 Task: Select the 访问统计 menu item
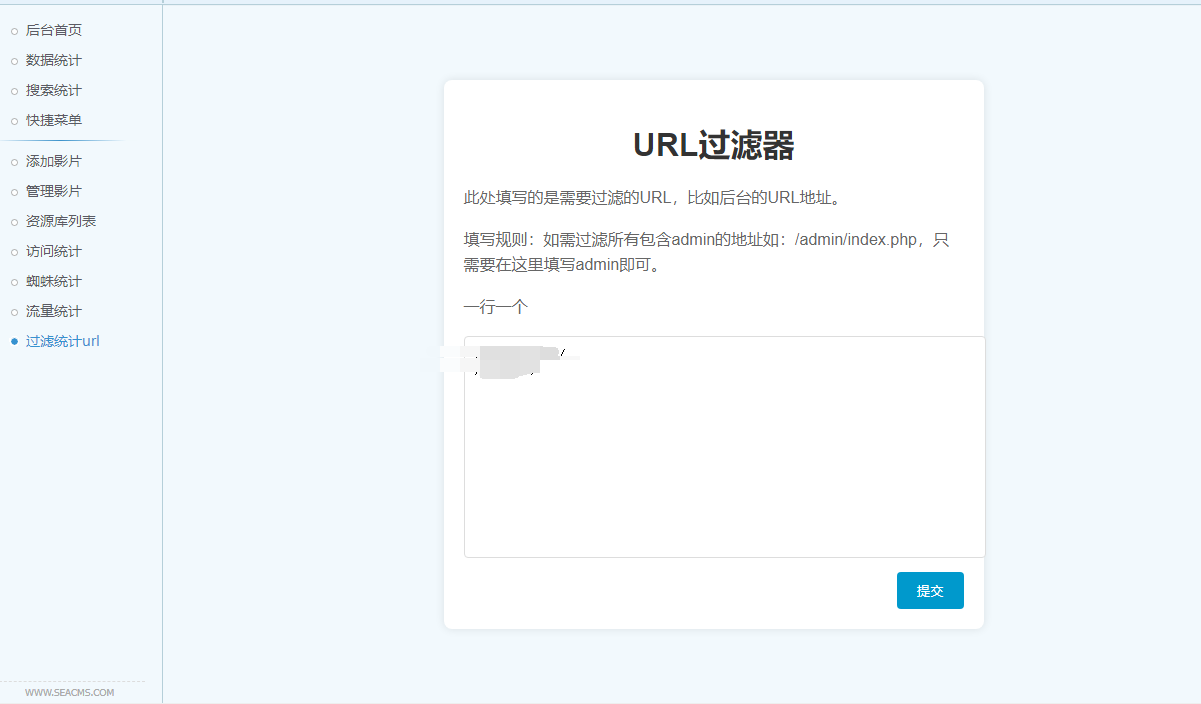[x=54, y=251]
